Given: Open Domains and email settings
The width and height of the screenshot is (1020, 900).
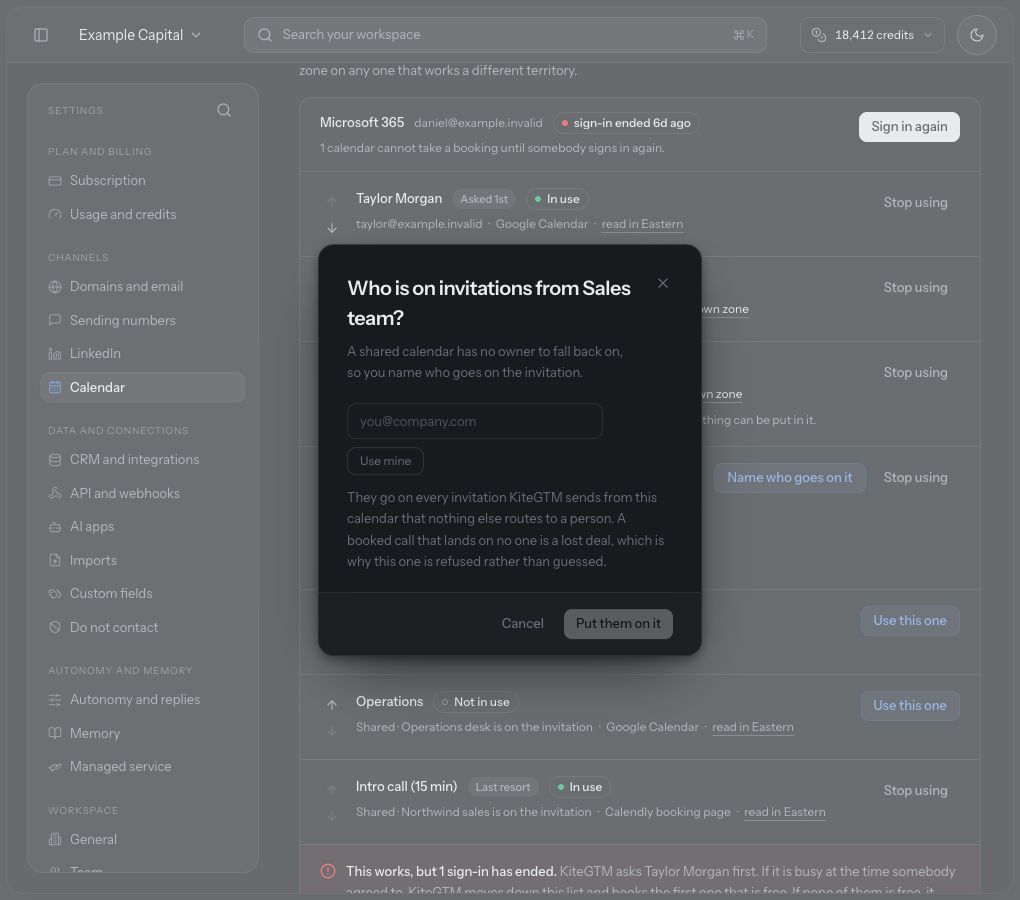Looking at the screenshot, I should pos(142,287).
